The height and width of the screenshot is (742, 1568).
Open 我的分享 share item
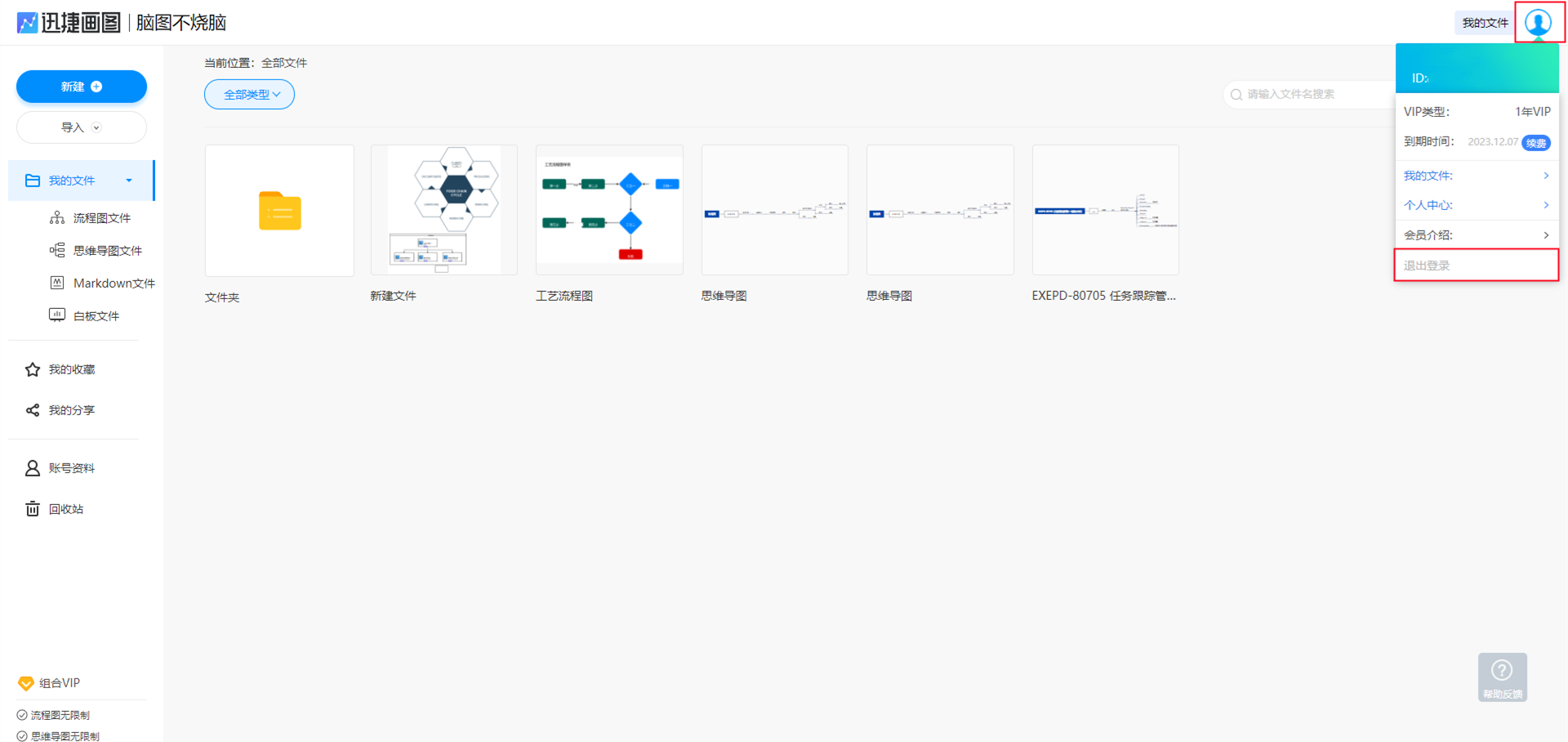click(71, 410)
